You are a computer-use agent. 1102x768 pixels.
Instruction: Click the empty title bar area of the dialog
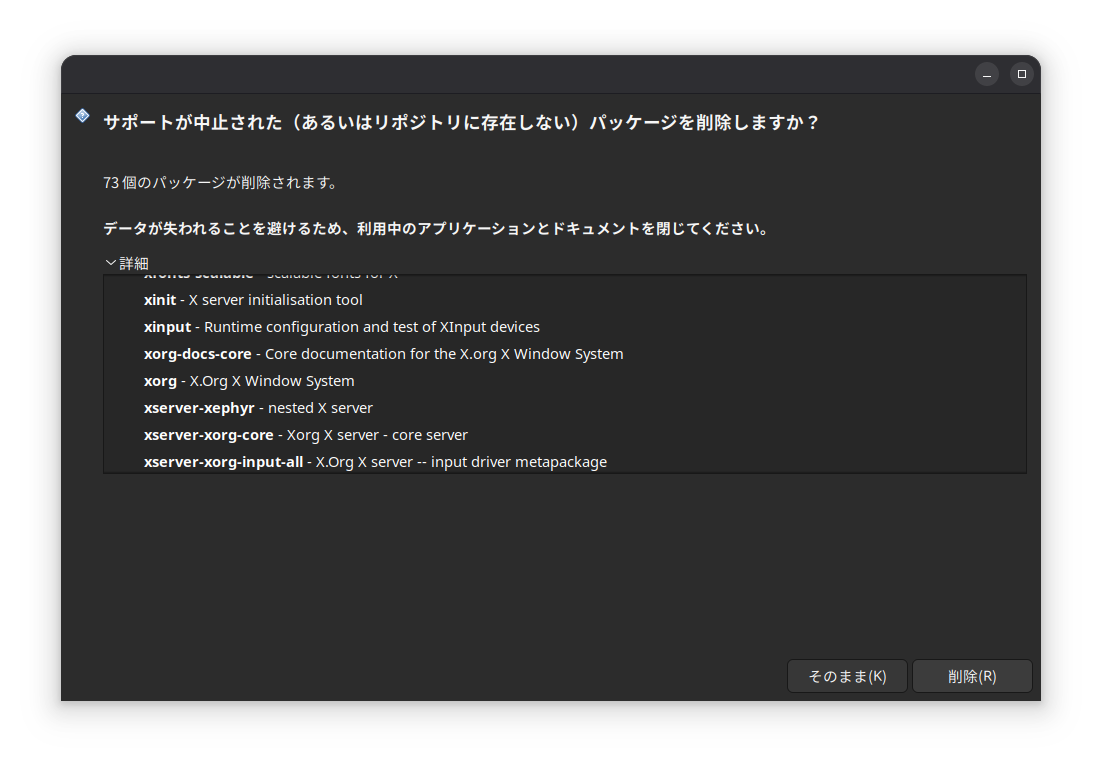coord(500,75)
